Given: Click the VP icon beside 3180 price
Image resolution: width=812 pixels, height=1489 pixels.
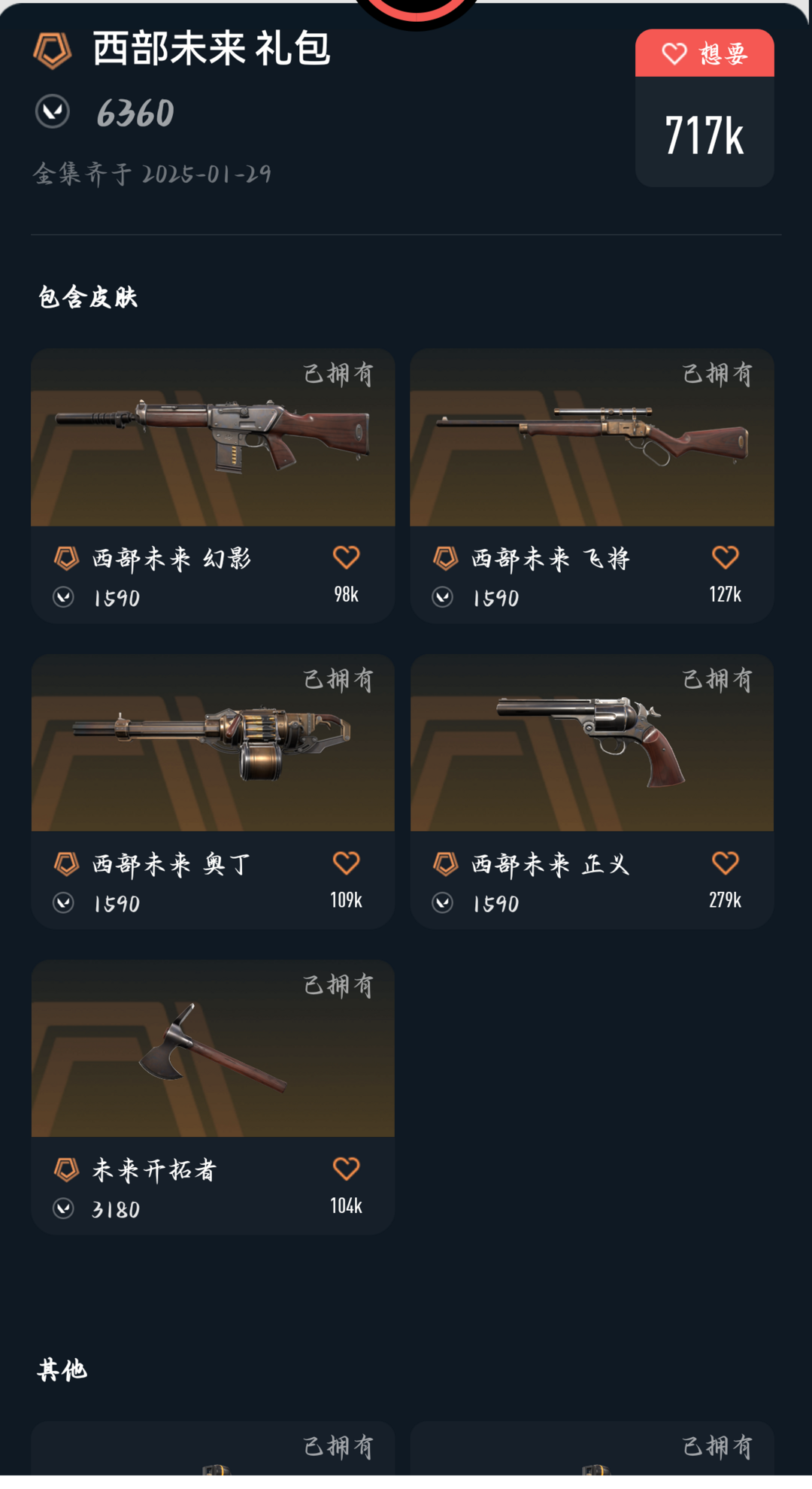Looking at the screenshot, I should tap(64, 1208).
